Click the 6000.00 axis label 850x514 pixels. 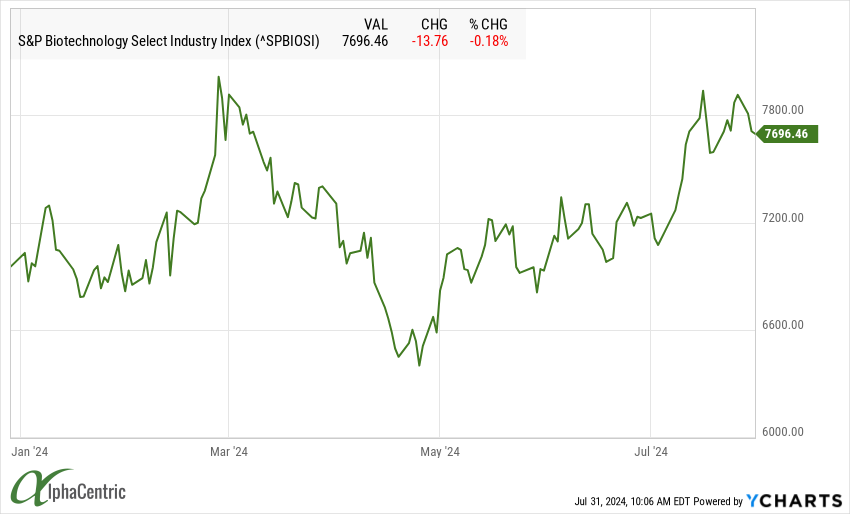[783, 432]
